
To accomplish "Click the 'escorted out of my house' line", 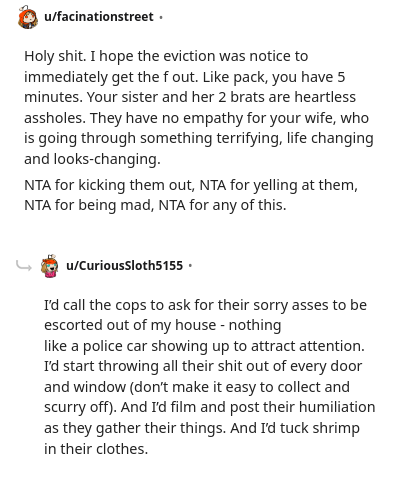I will (163, 325).
